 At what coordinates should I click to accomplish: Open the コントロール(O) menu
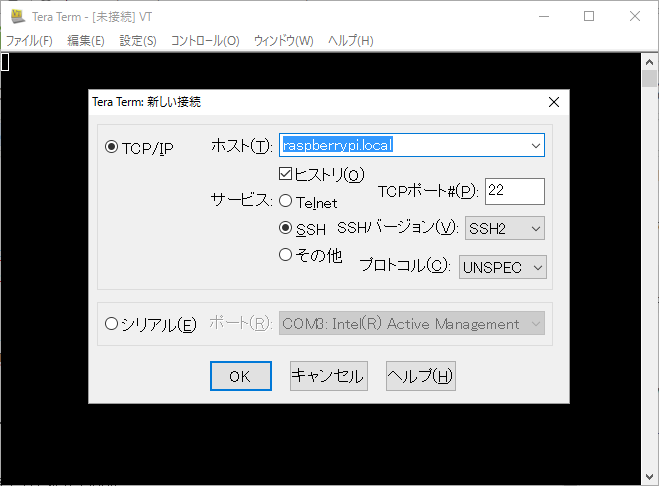205,41
